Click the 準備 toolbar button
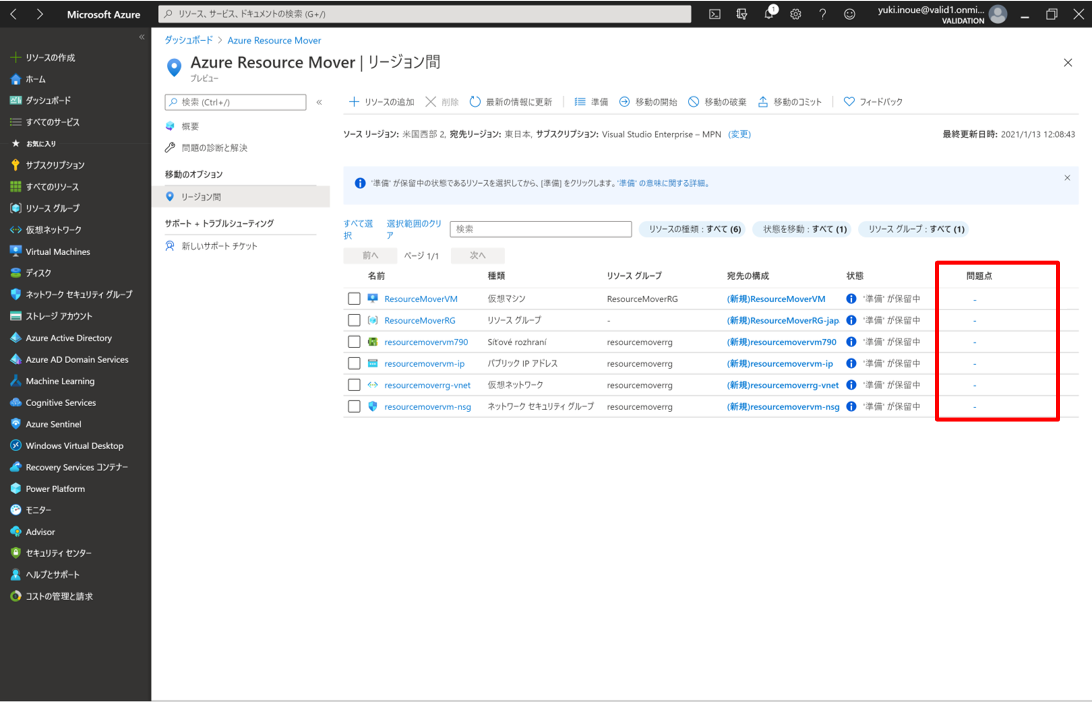This screenshot has height=702, width=1092. pyautogui.click(x=591, y=102)
